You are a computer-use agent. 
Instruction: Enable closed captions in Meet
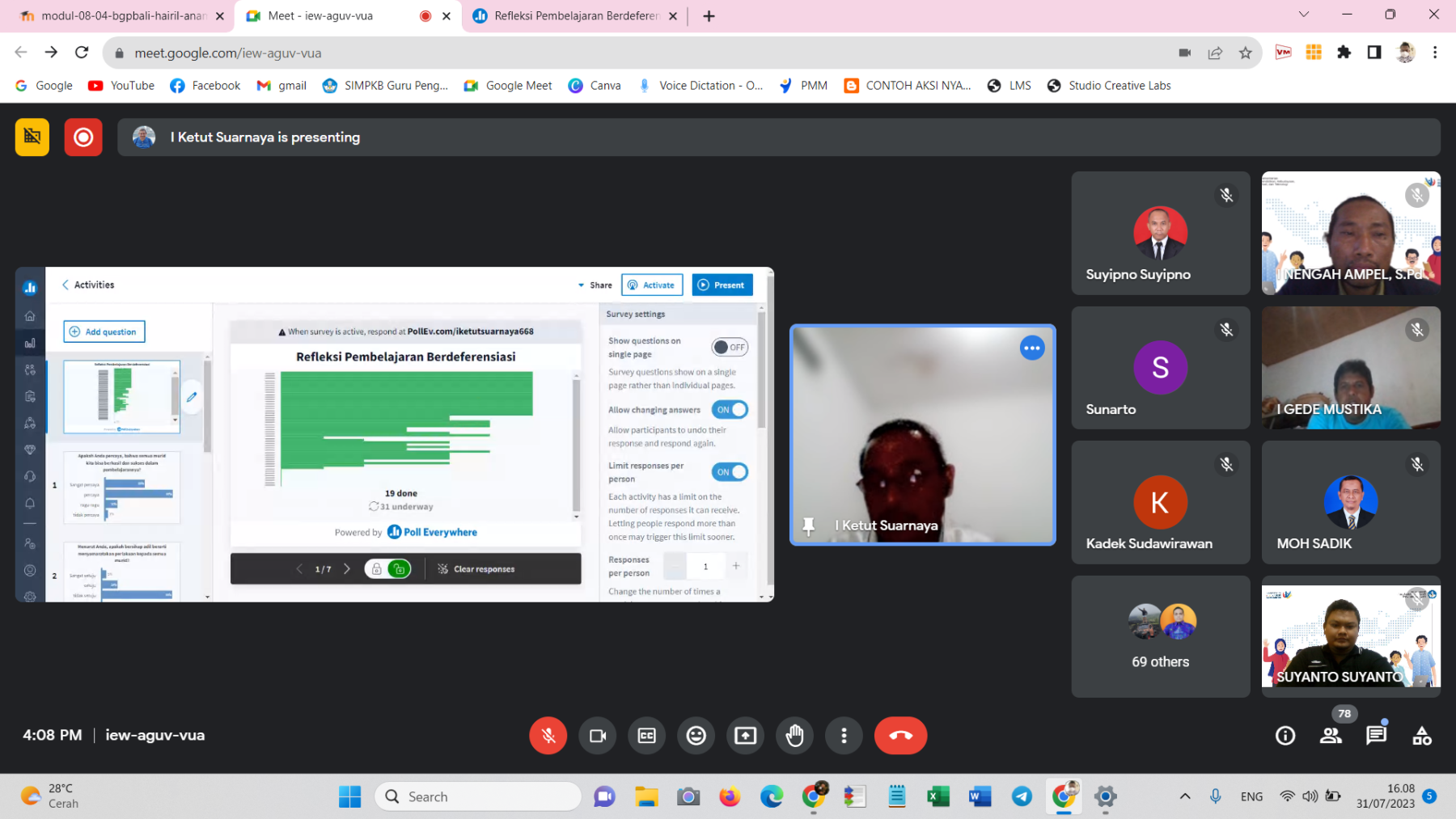(647, 736)
